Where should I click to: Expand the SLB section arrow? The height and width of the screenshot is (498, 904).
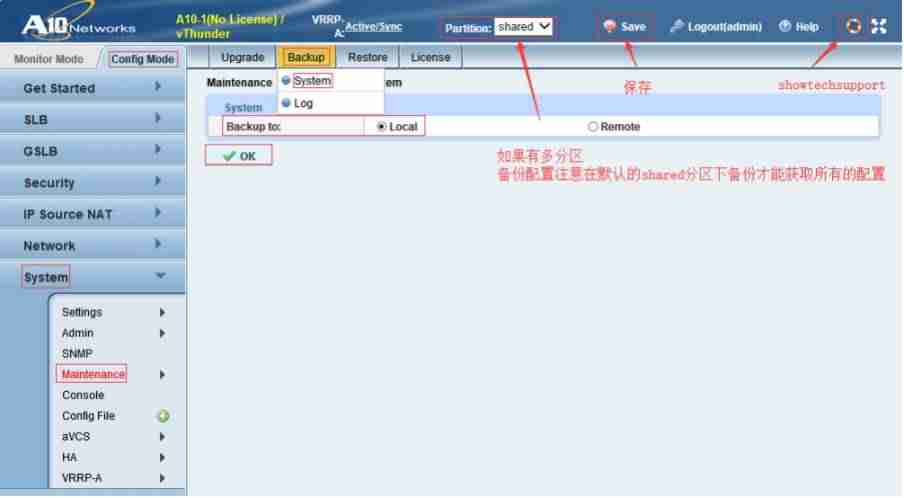(157, 118)
